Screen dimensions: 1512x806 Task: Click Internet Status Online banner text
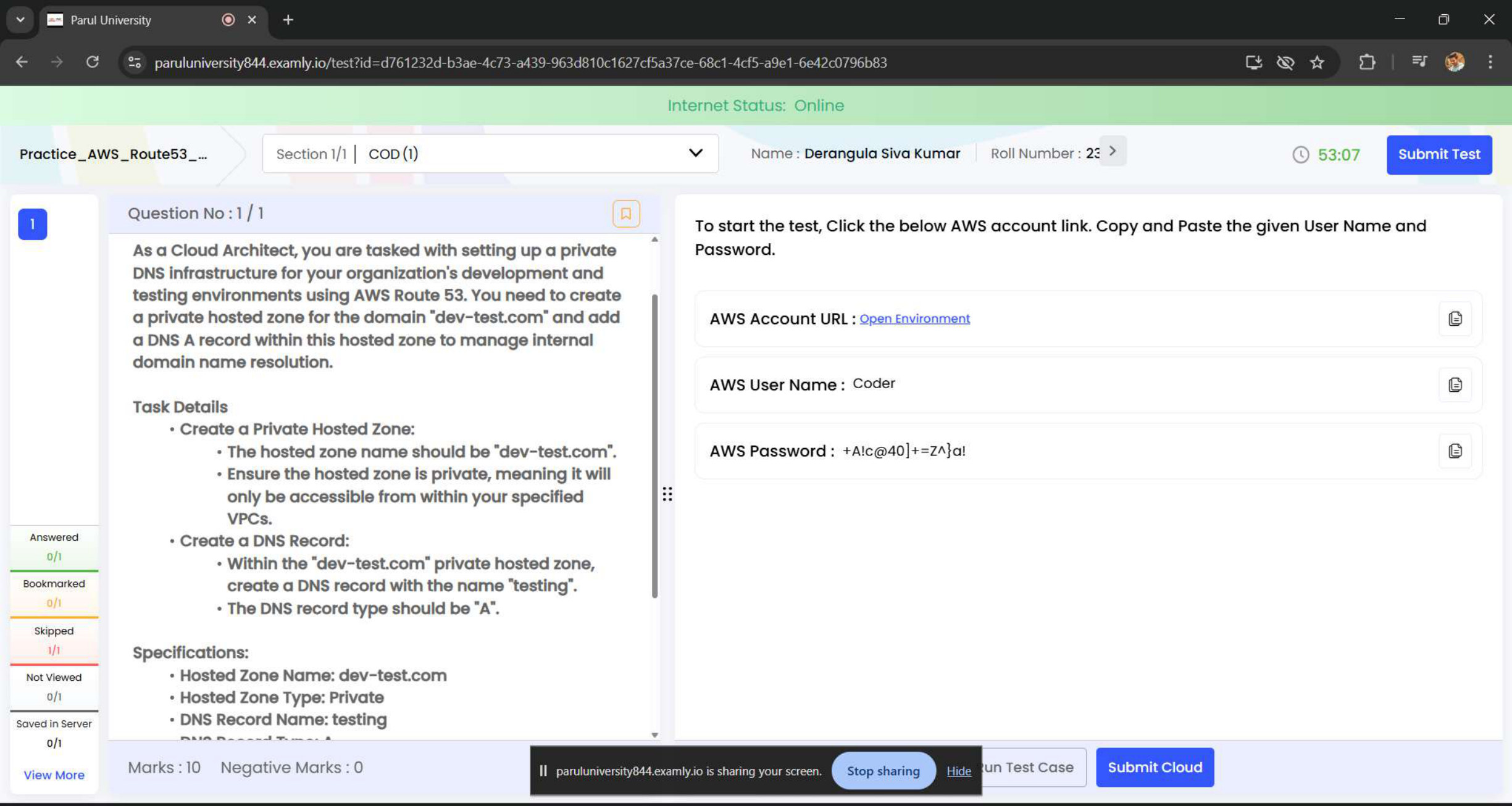coord(756,106)
